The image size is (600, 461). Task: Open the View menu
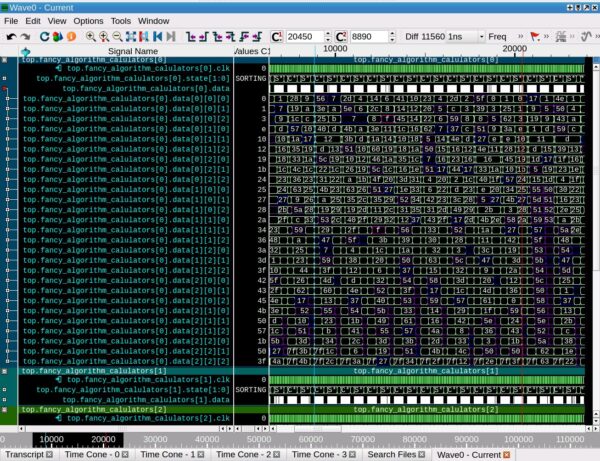point(57,21)
